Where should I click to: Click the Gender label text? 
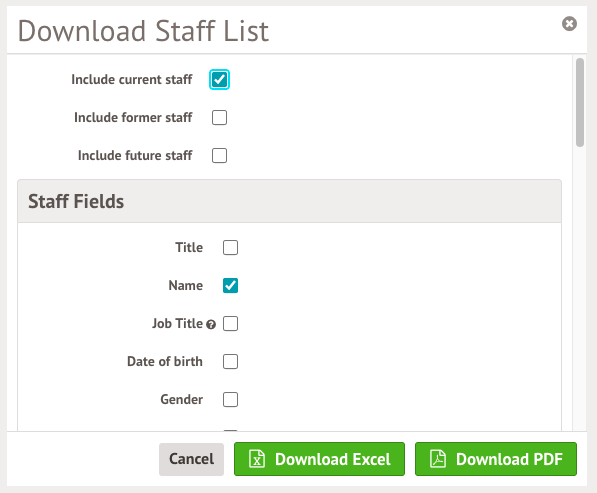pos(182,400)
